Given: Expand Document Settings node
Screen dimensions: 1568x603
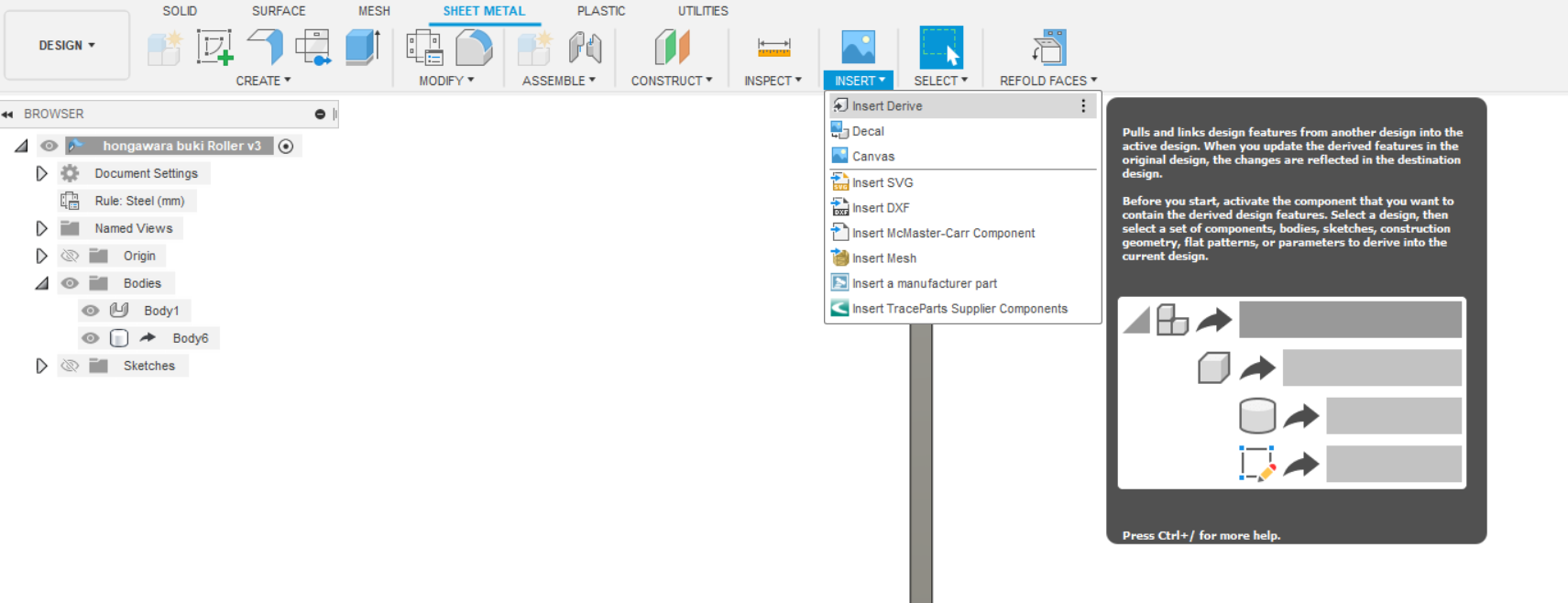Looking at the screenshot, I should 41,173.
